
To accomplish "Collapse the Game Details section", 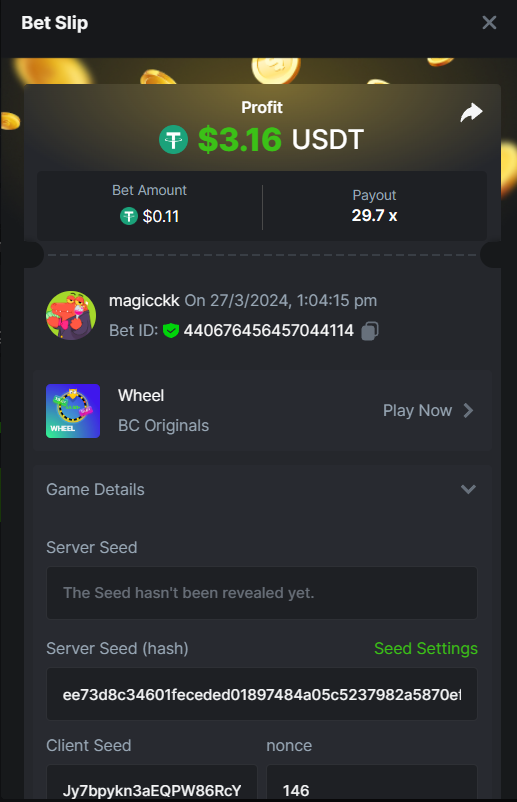I will pos(468,489).
